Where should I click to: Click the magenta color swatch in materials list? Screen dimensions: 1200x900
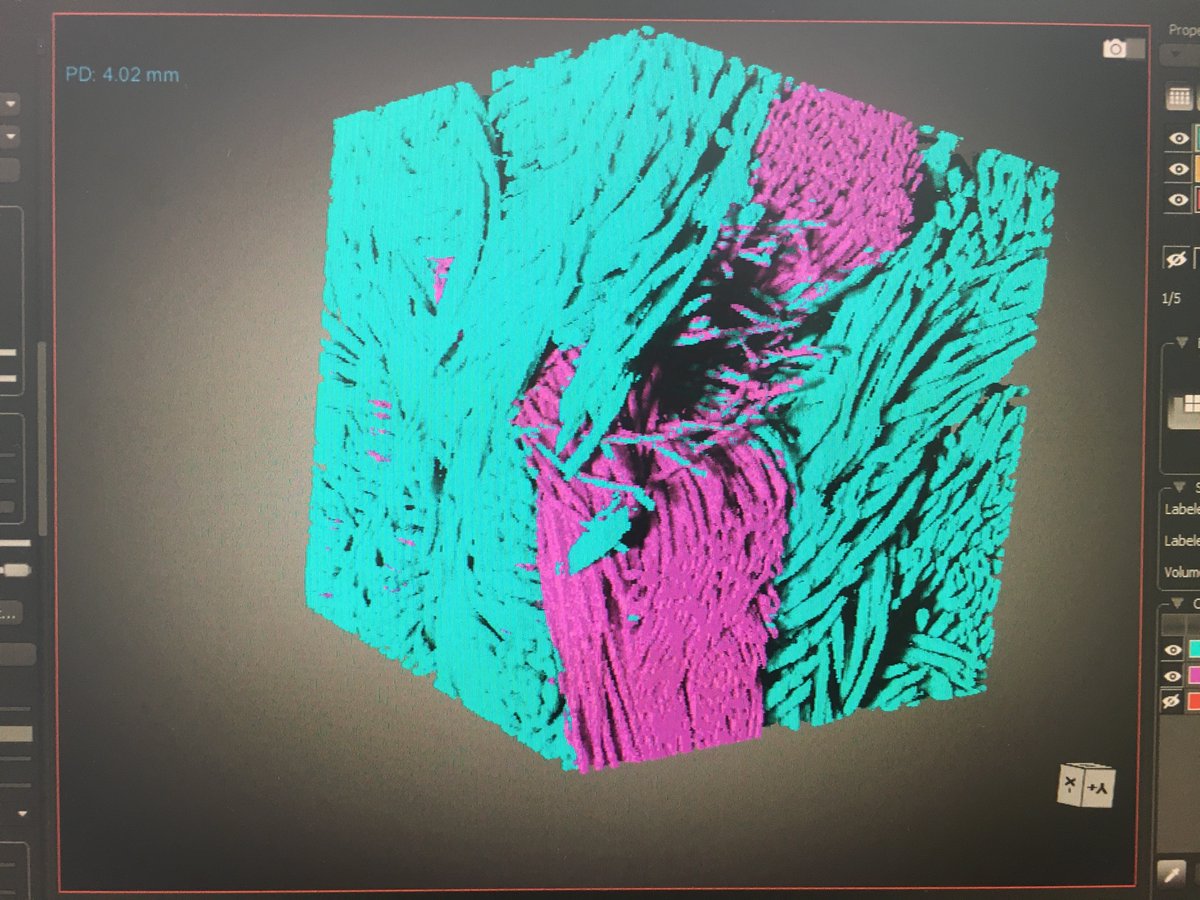tap(1194, 676)
